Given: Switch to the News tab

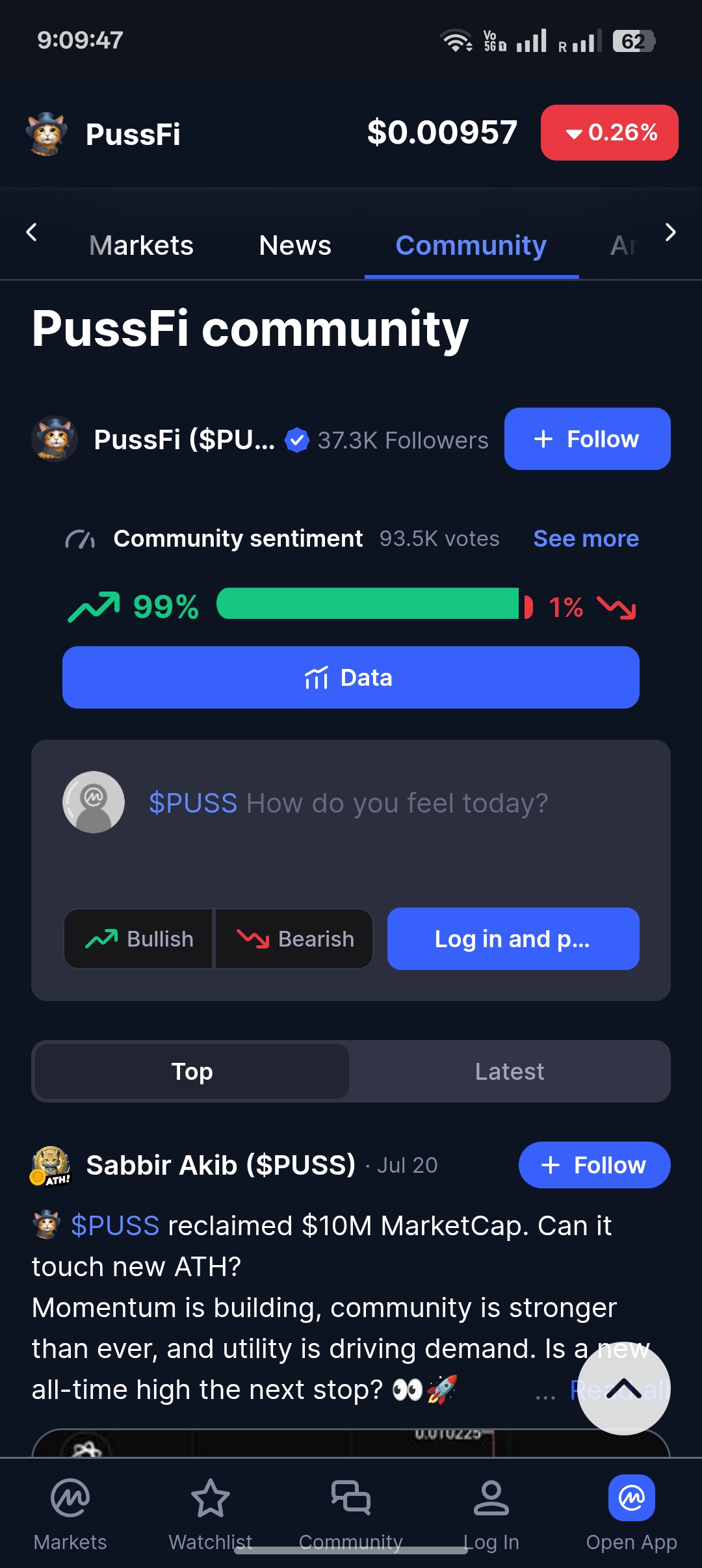Looking at the screenshot, I should coord(295,246).
